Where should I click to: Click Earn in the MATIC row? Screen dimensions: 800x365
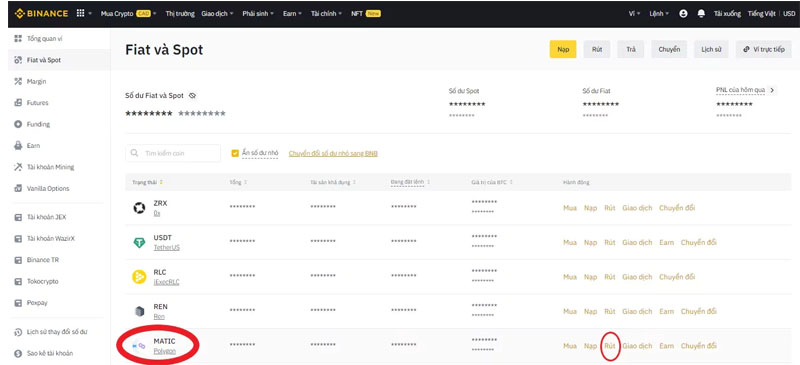point(666,346)
